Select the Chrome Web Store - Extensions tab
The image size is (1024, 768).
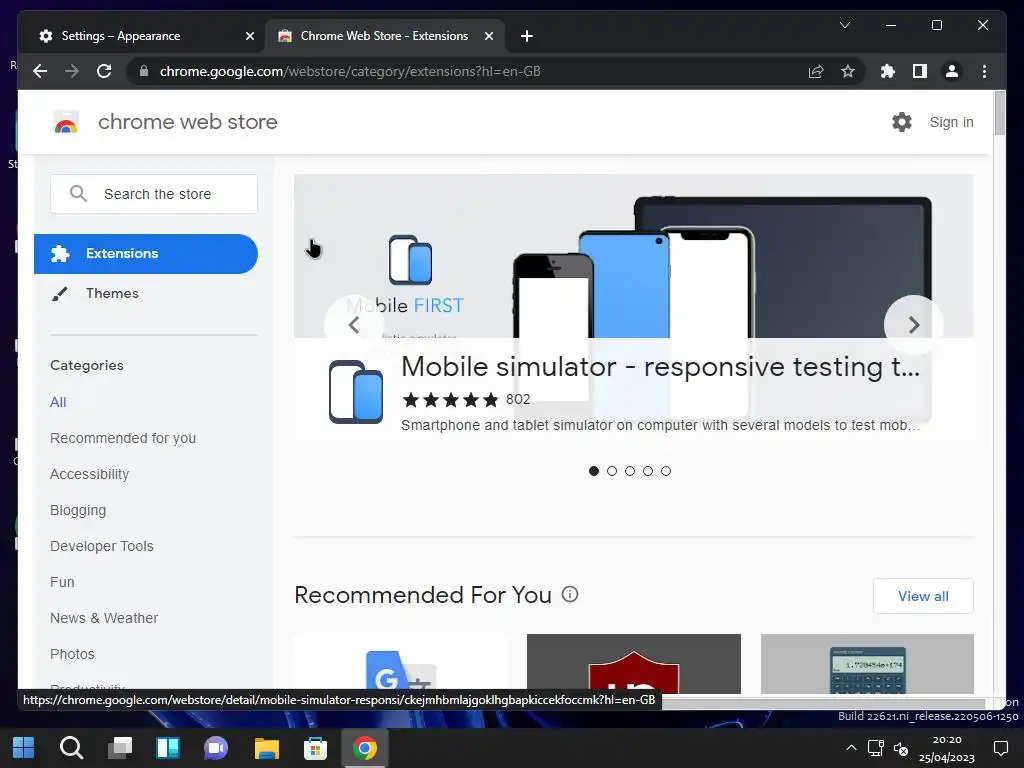coord(384,36)
